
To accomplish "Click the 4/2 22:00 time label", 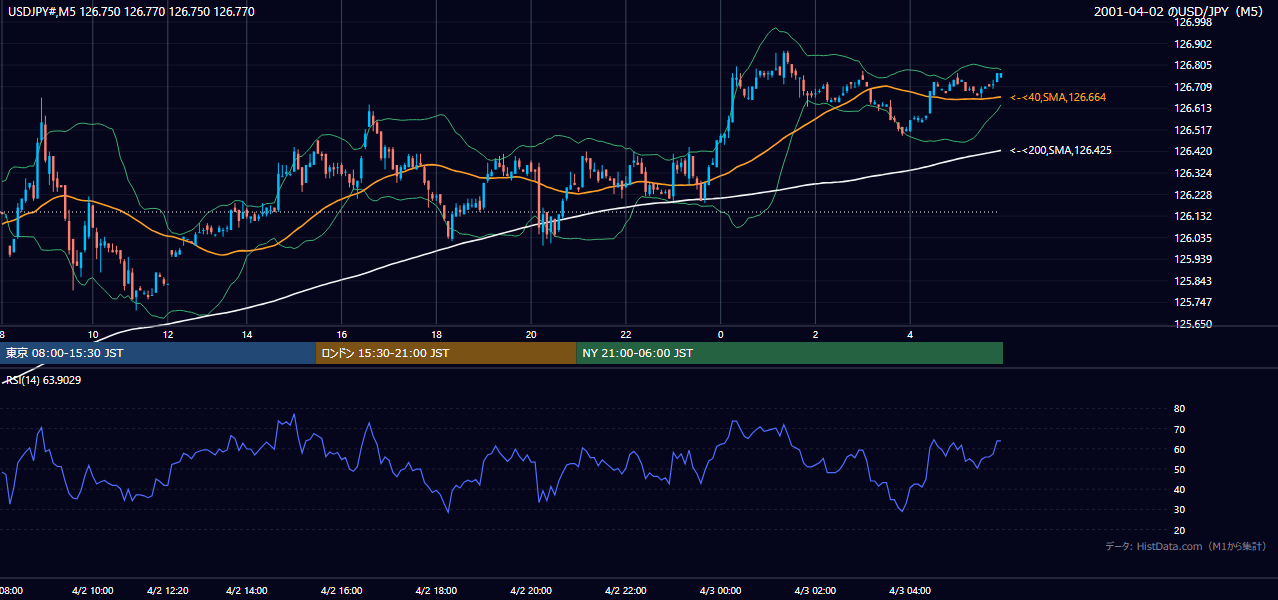I will 626,591.
